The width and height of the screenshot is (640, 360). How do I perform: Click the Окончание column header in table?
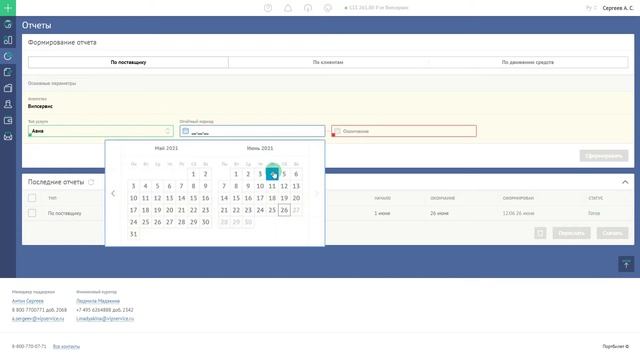[x=442, y=198]
